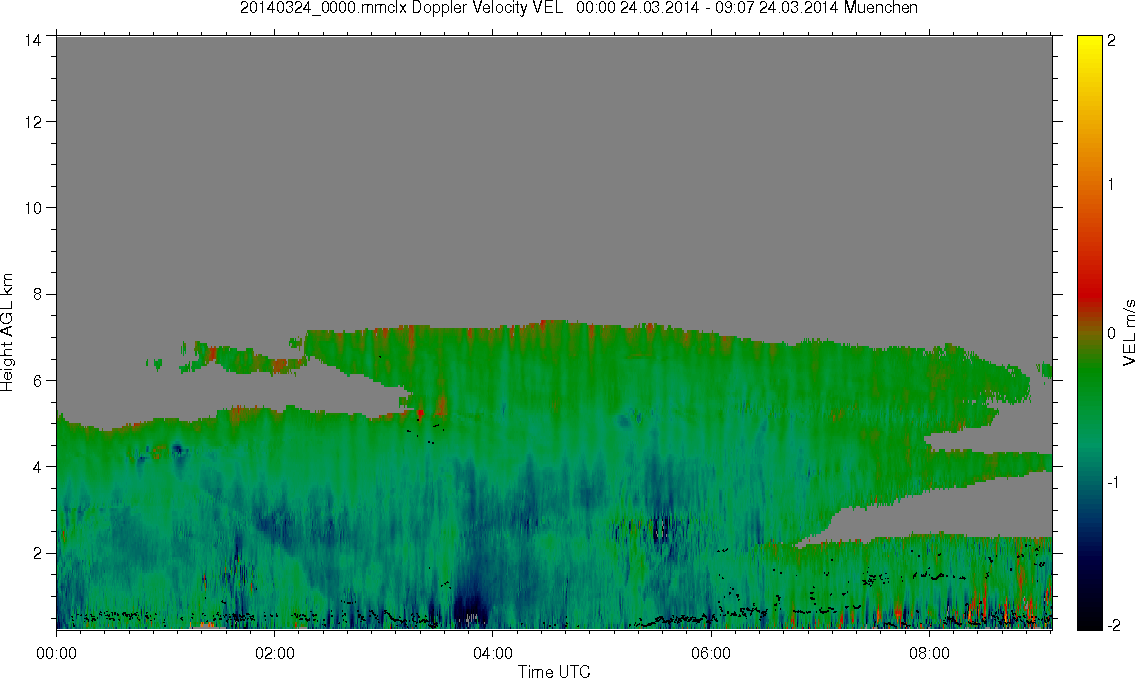Click the date range text '00:00 24.03.2014 - 09:07 24.03.2014 Muenchen'
1135x678 pixels.
click(x=747, y=8)
